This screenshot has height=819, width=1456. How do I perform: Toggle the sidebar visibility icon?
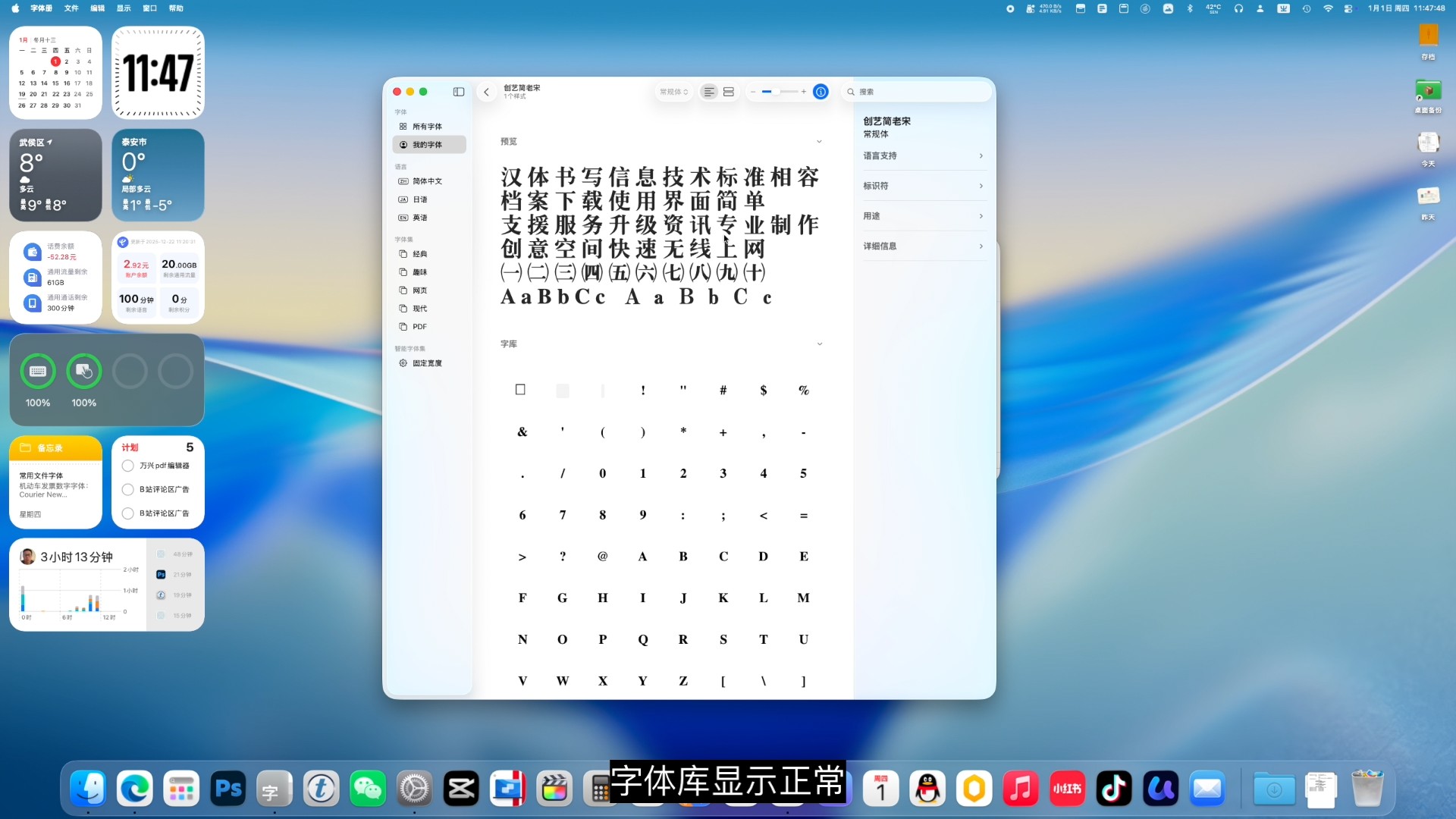point(458,91)
